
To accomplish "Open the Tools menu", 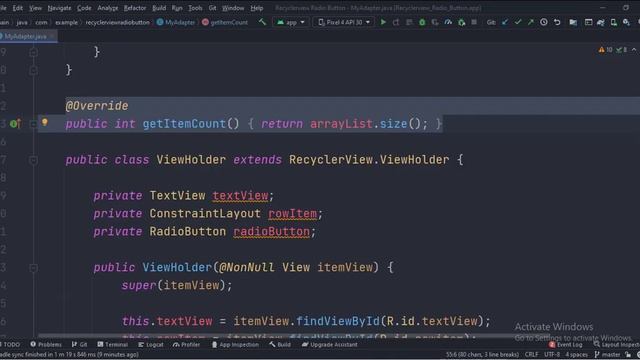I will [x=195, y=8].
